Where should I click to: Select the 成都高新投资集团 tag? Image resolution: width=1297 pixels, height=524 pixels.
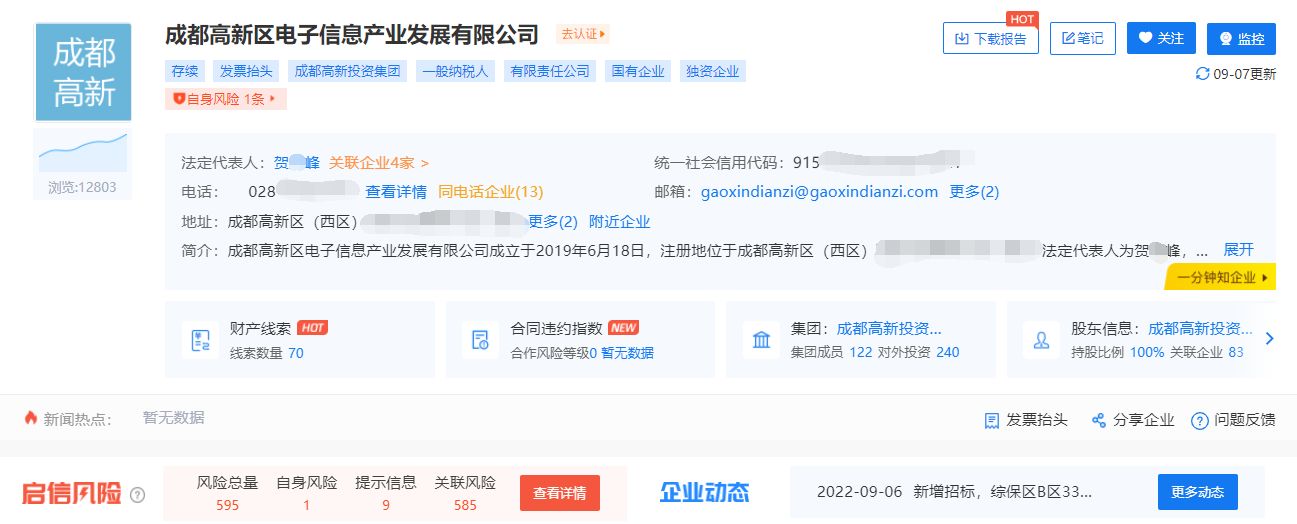(348, 71)
